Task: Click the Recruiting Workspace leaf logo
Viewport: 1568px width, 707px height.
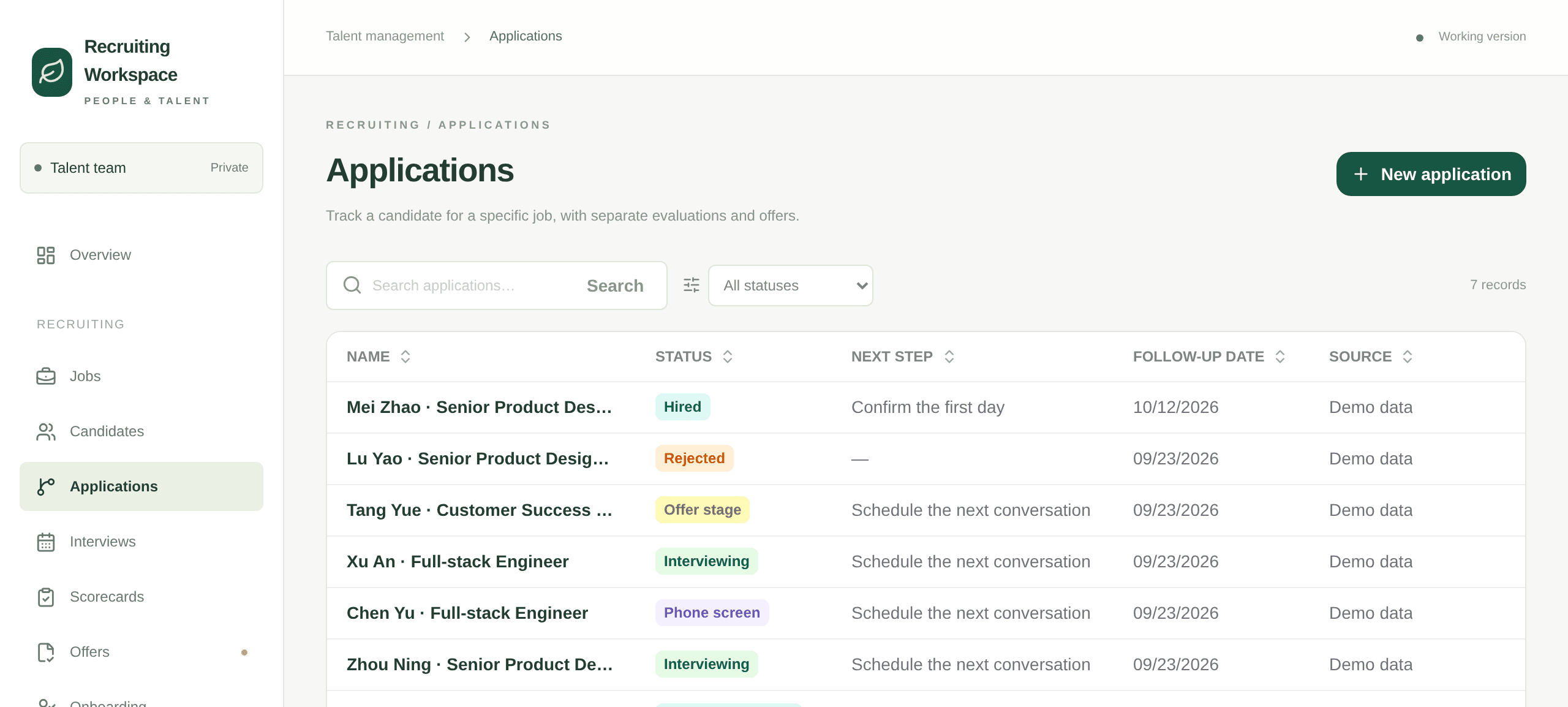Action: 52,72
